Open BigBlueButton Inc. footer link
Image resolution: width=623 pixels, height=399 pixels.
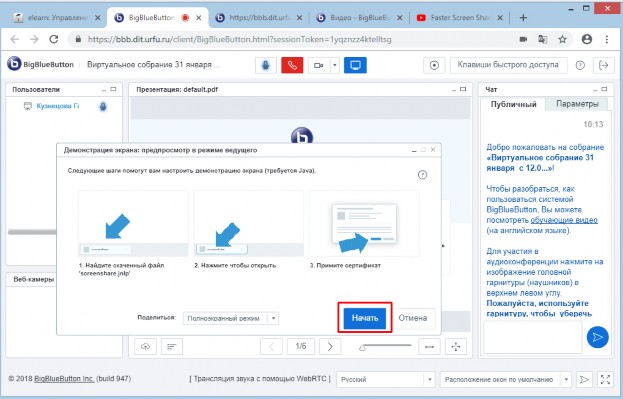tap(64, 379)
